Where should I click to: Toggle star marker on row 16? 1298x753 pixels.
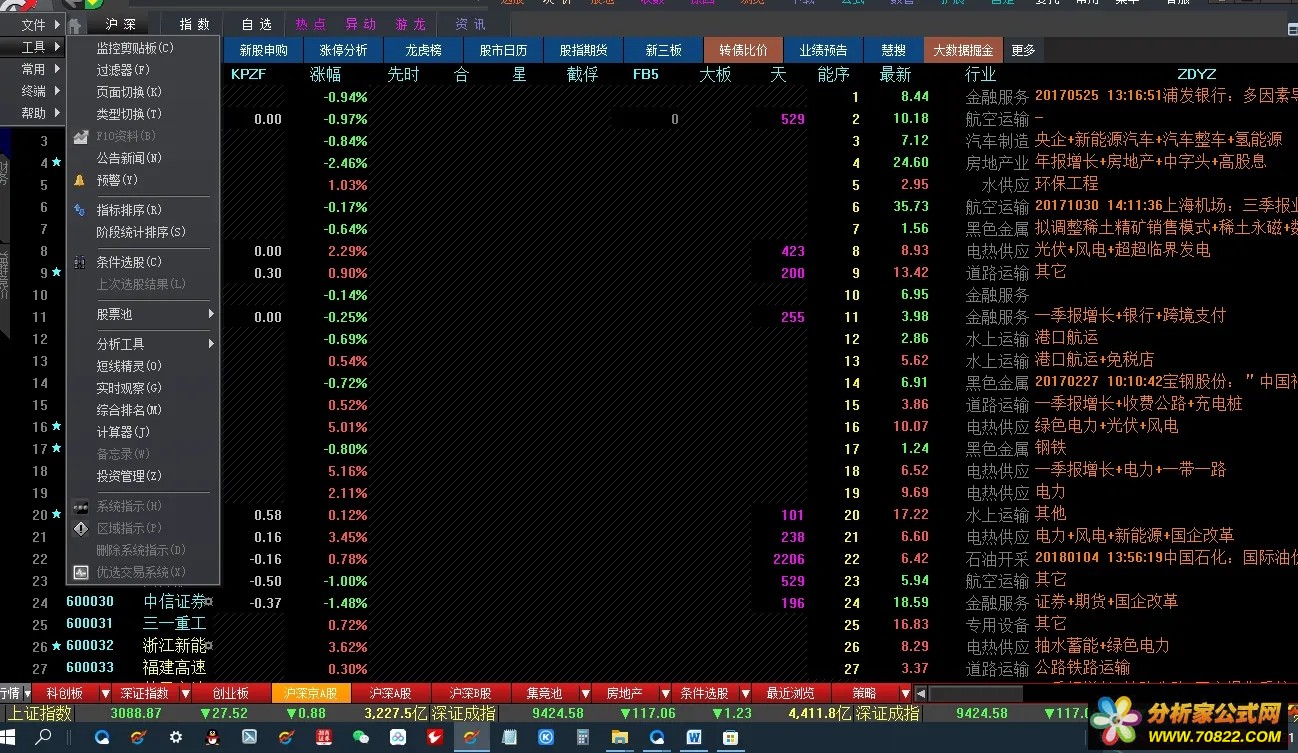(x=56, y=426)
